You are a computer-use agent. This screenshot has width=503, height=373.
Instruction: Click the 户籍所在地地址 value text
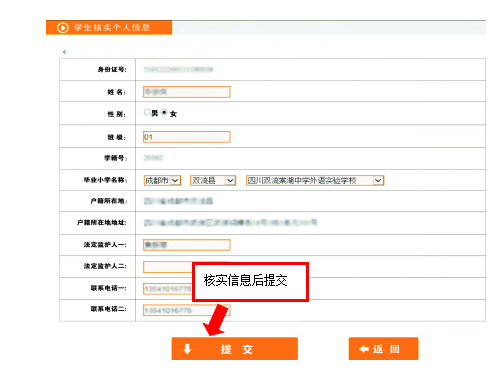tap(230, 222)
